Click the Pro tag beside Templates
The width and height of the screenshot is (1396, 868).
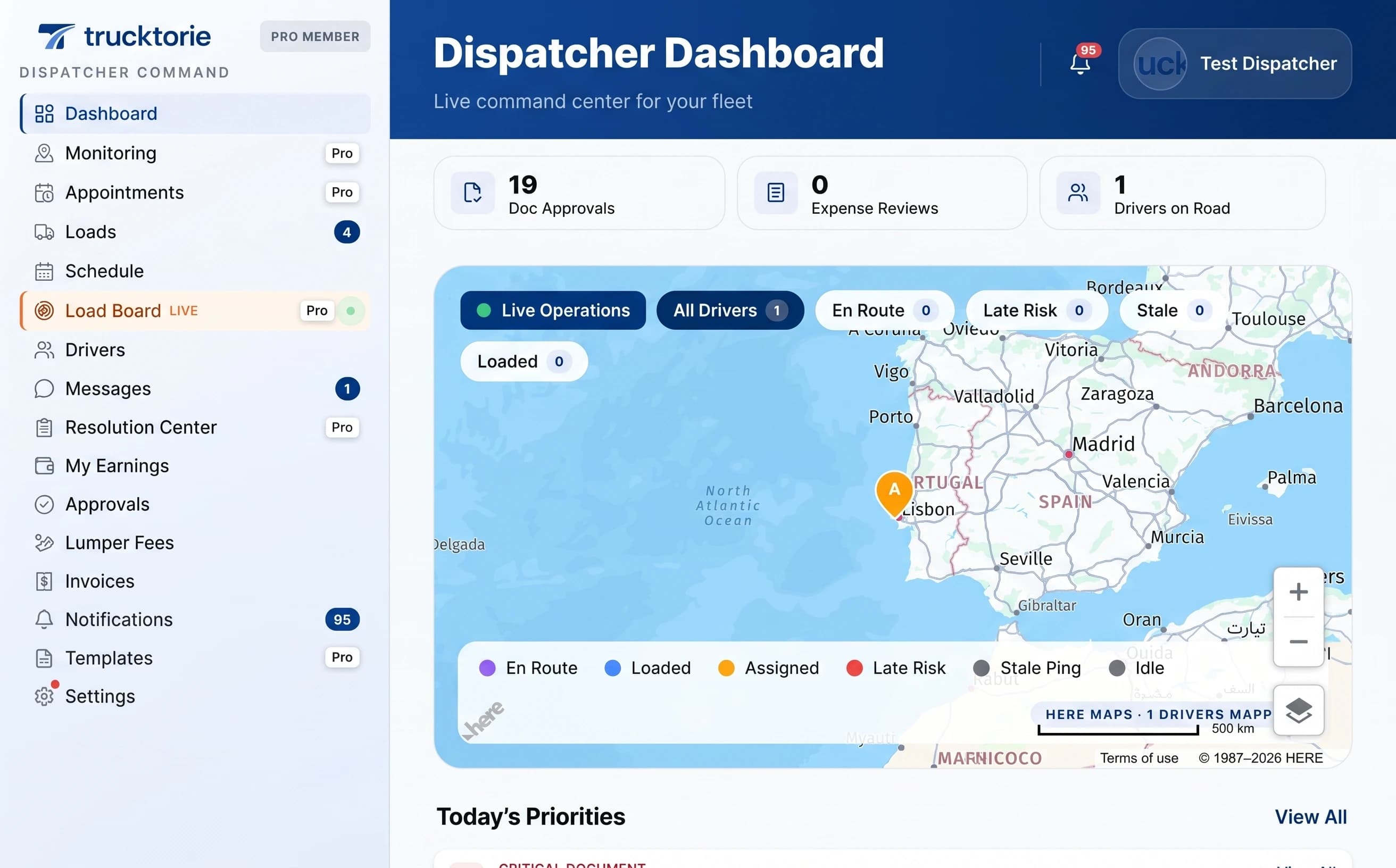pos(342,657)
